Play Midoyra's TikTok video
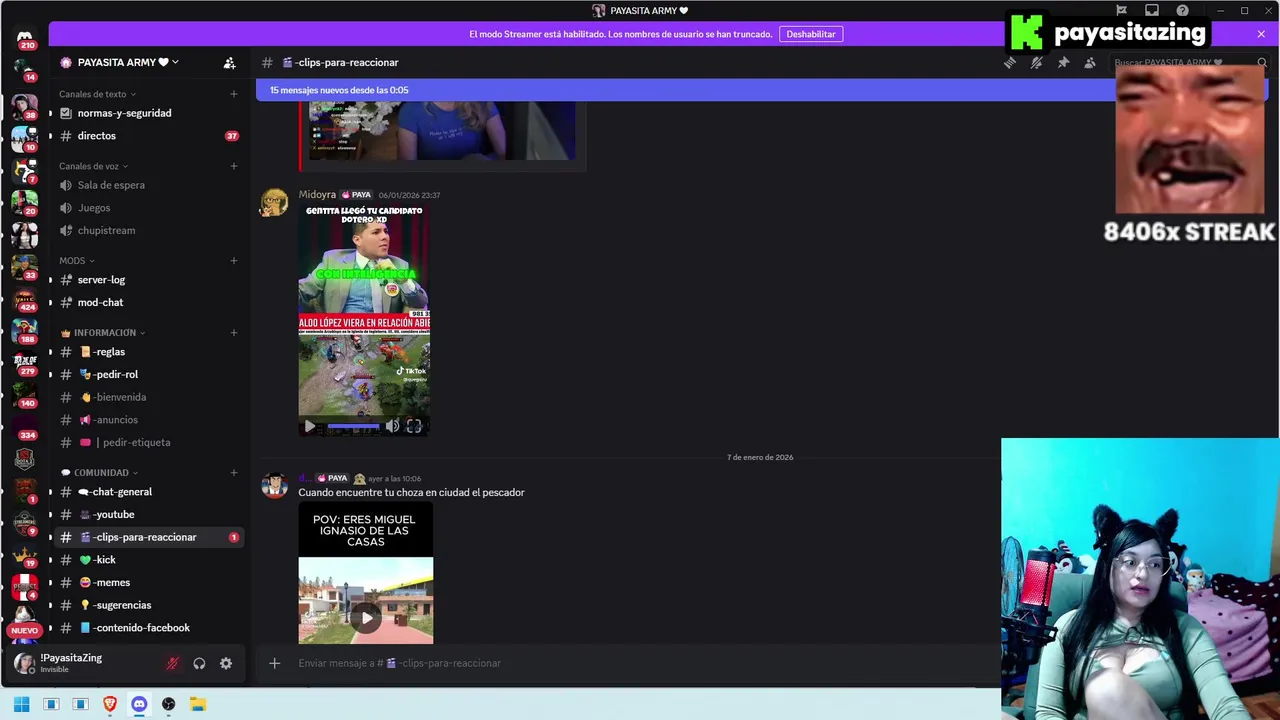 [309, 426]
